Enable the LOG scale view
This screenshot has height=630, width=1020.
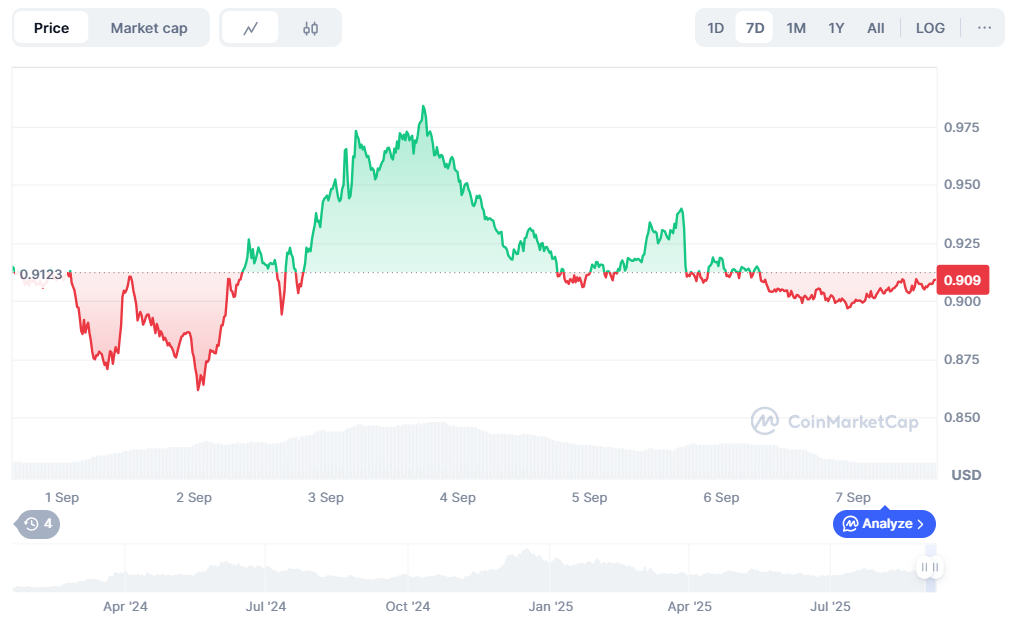click(x=930, y=27)
